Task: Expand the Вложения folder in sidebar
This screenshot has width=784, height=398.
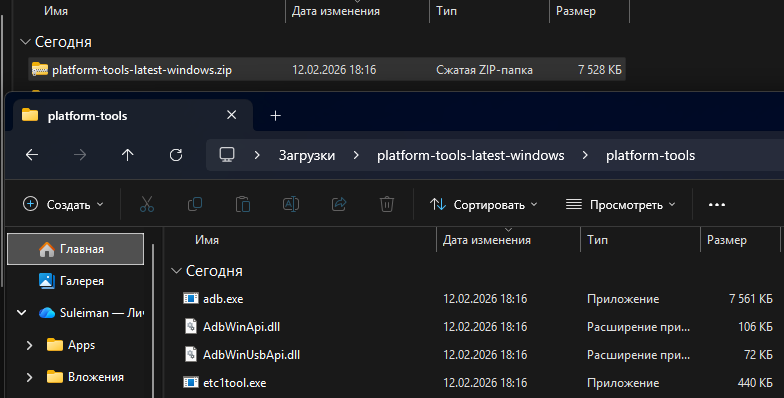Action: pyautogui.click(x=29, y=377)
